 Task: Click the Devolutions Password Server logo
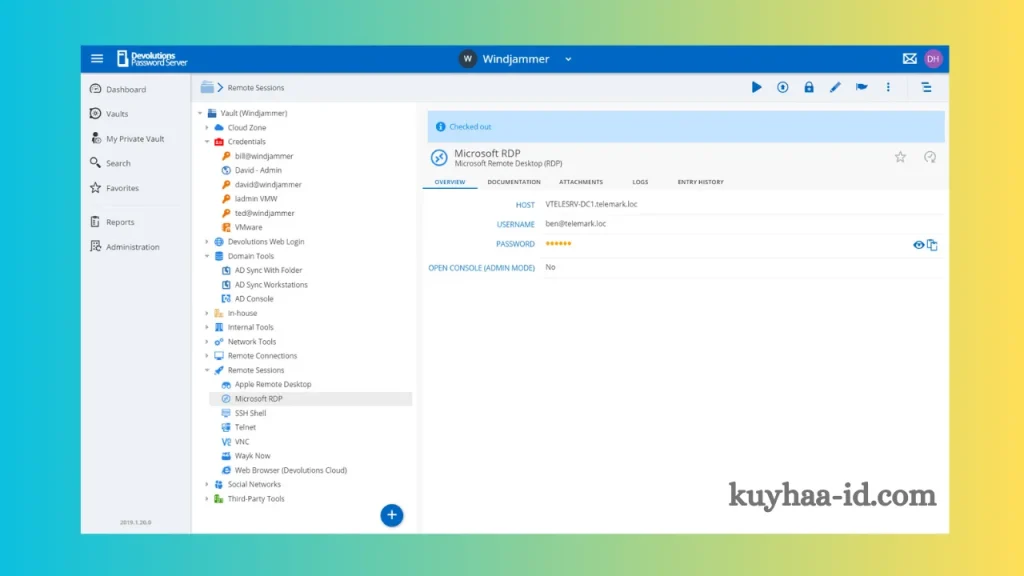click(152, 59)
